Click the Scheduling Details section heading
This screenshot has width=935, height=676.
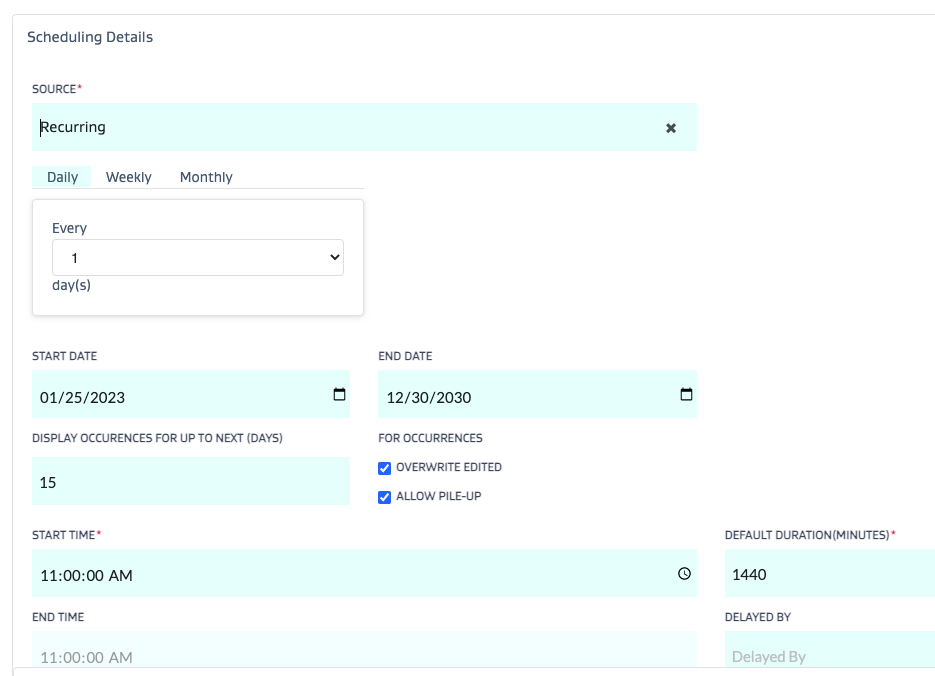[x=90, y=37]
